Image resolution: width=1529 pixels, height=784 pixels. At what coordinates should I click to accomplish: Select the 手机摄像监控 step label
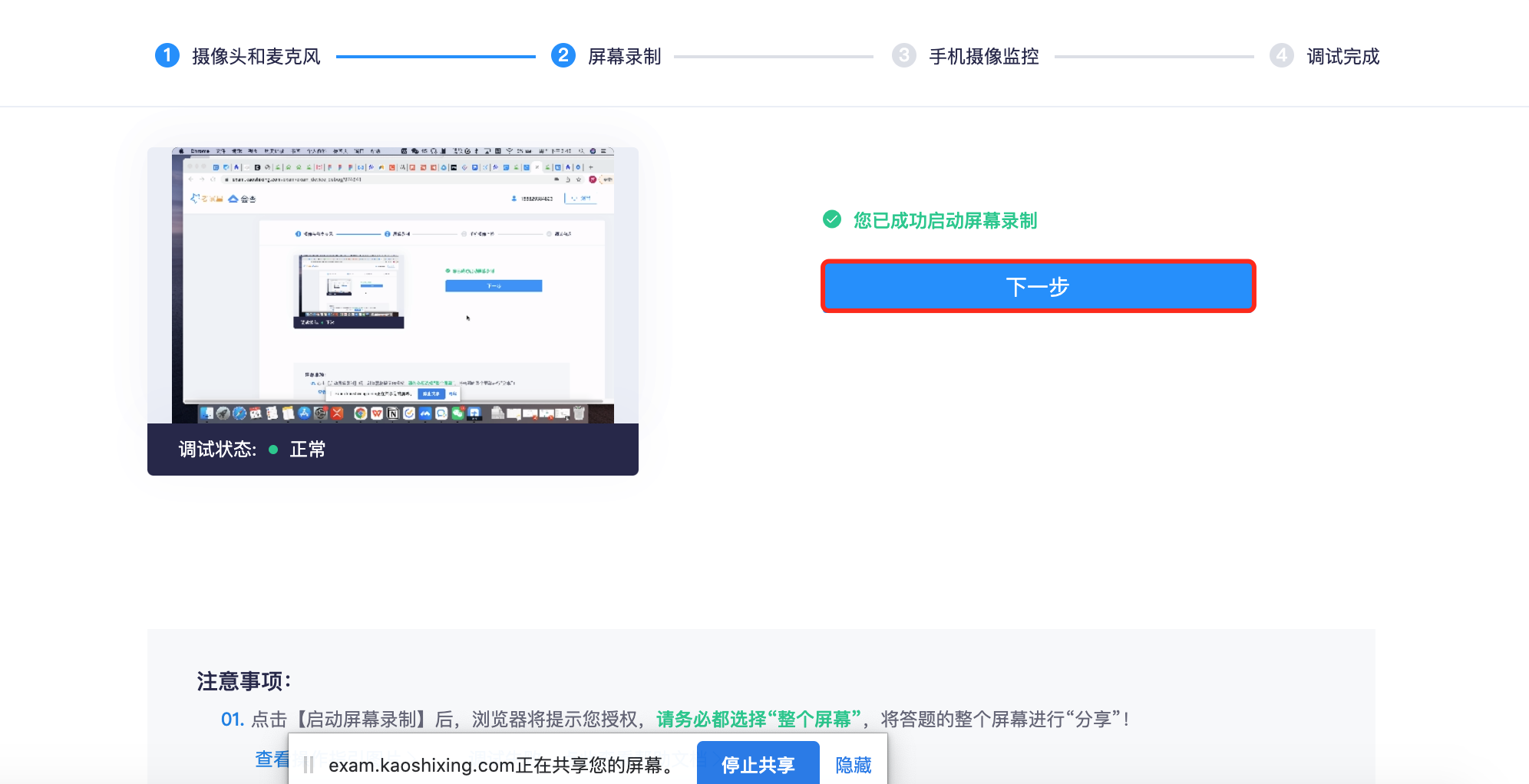pos(983,57)
